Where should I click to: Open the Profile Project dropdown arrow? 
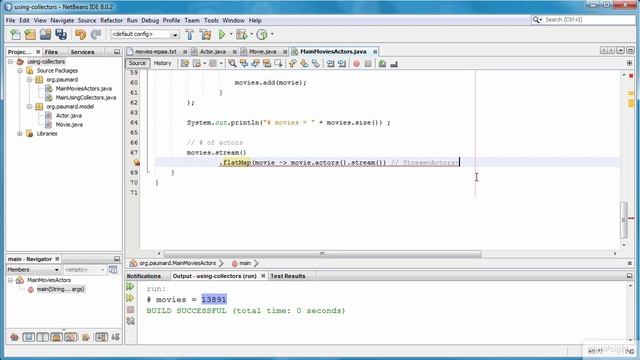tap(272, 35)
